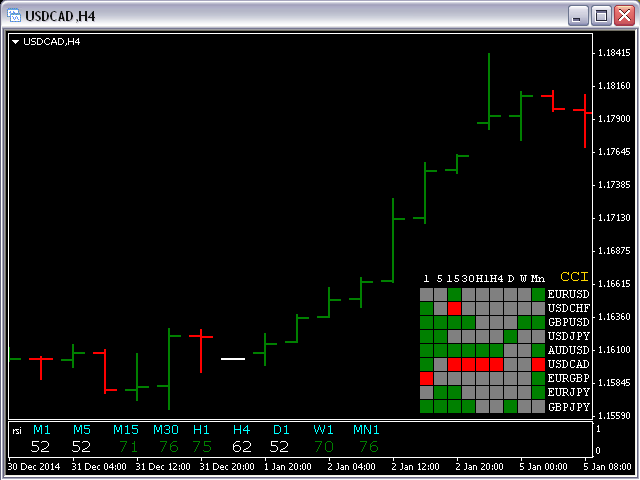Select the M30 timeframe label in rsi panel

tap(166, 429)
